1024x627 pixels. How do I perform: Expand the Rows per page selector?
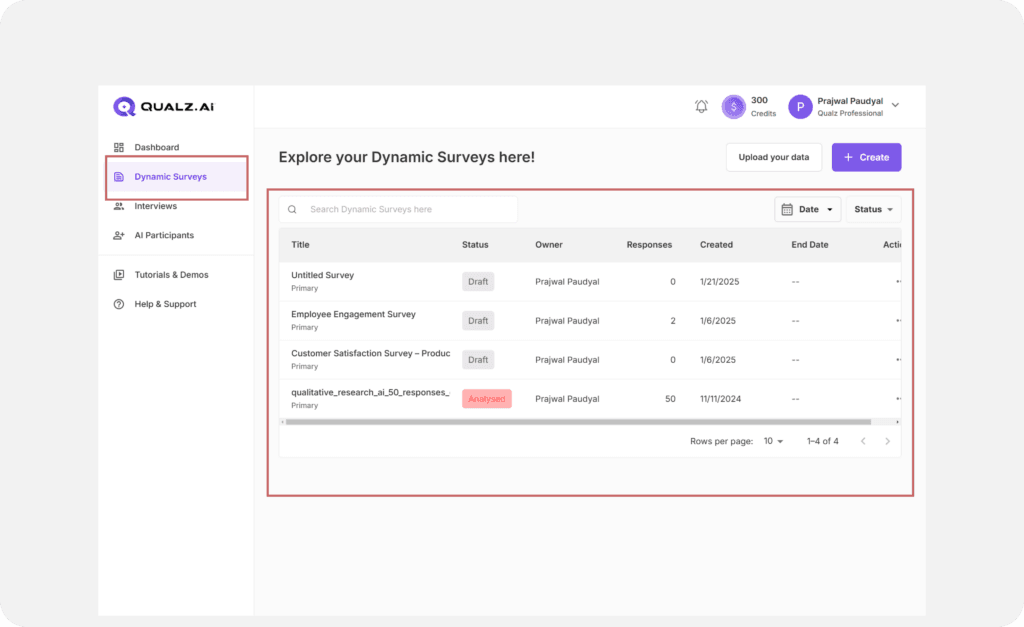(x=773, y=441)
